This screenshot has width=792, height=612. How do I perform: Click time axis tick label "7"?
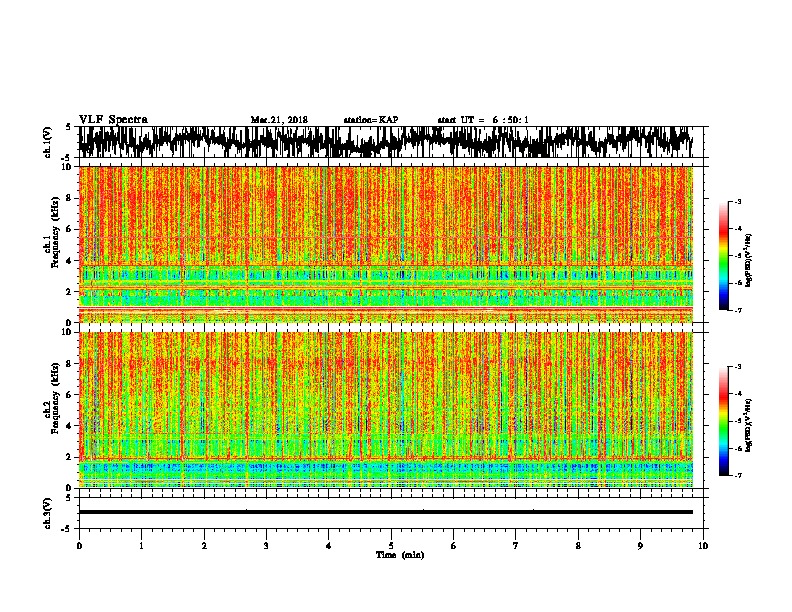[x=516, y=546]
